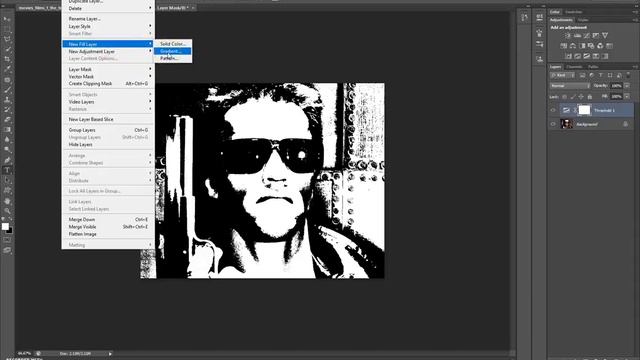This screenshot has height=360, width=640.
Task: Select the Move tool in the toolbar
Action: (x=7, y=19)
